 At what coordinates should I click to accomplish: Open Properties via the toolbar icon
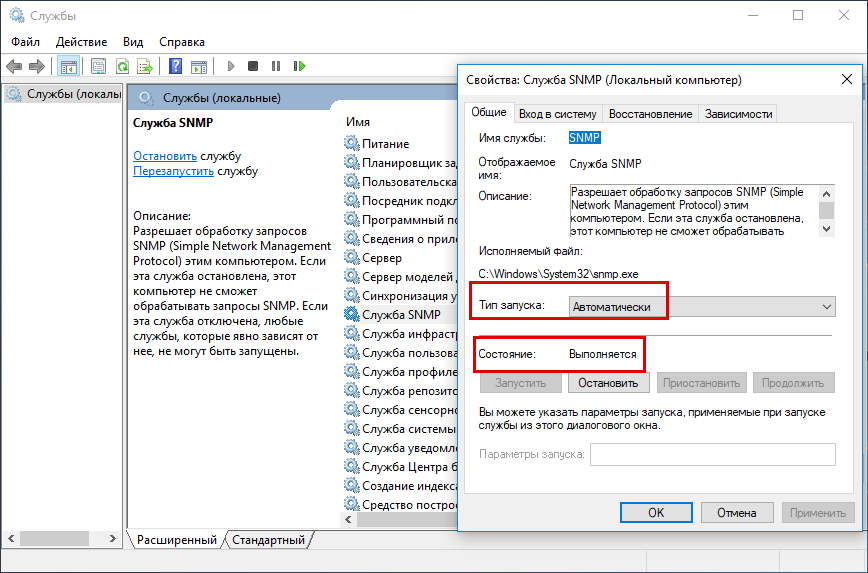coord(99,66)
